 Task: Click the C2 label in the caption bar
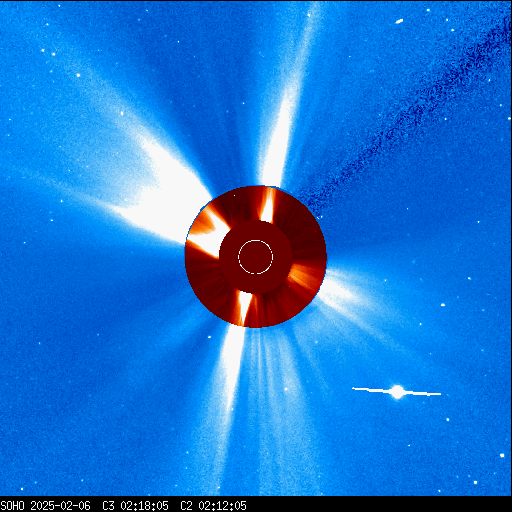tap(186, 506)
